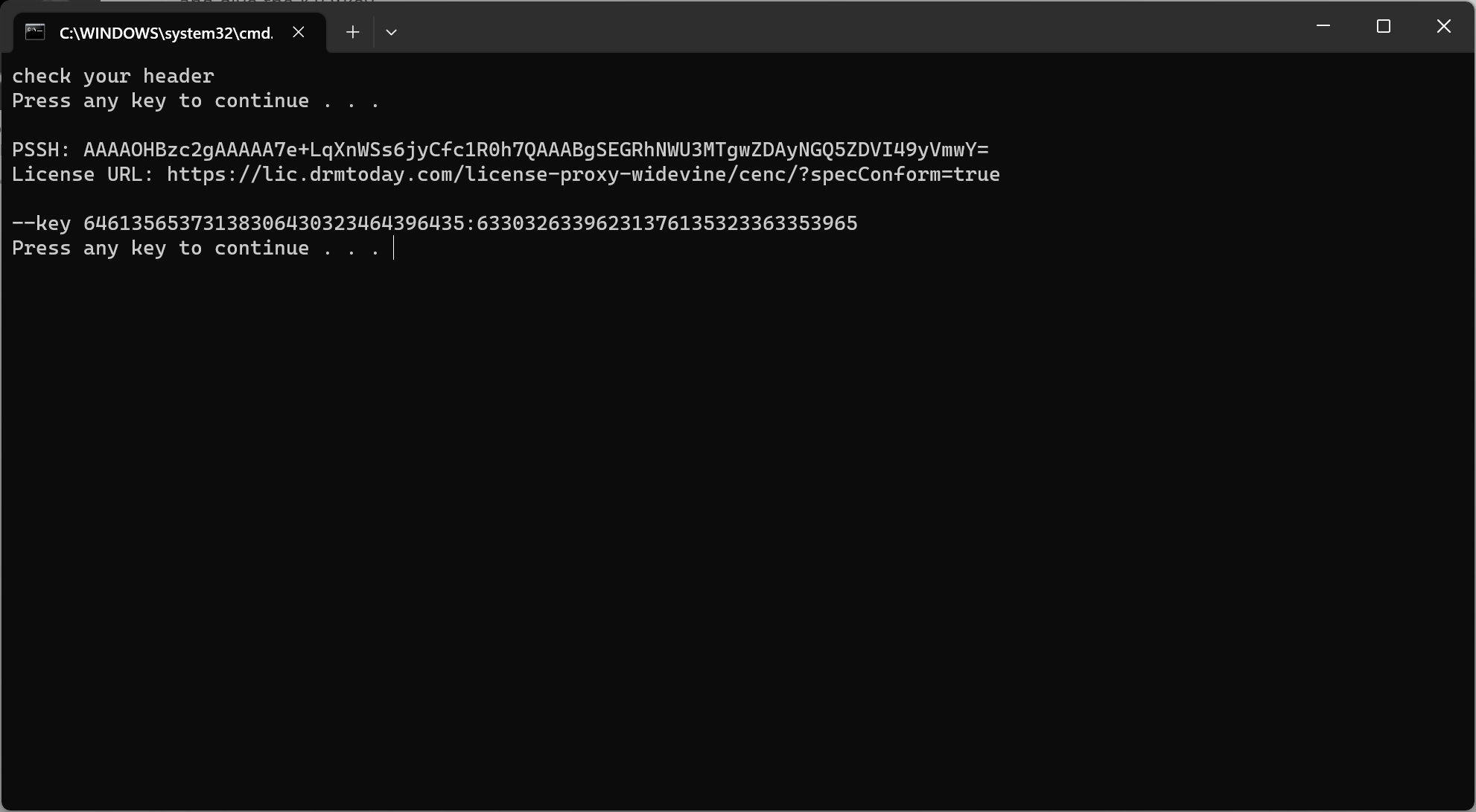
Task: Click the last 'Press any key' prompt
Action: 196,248
